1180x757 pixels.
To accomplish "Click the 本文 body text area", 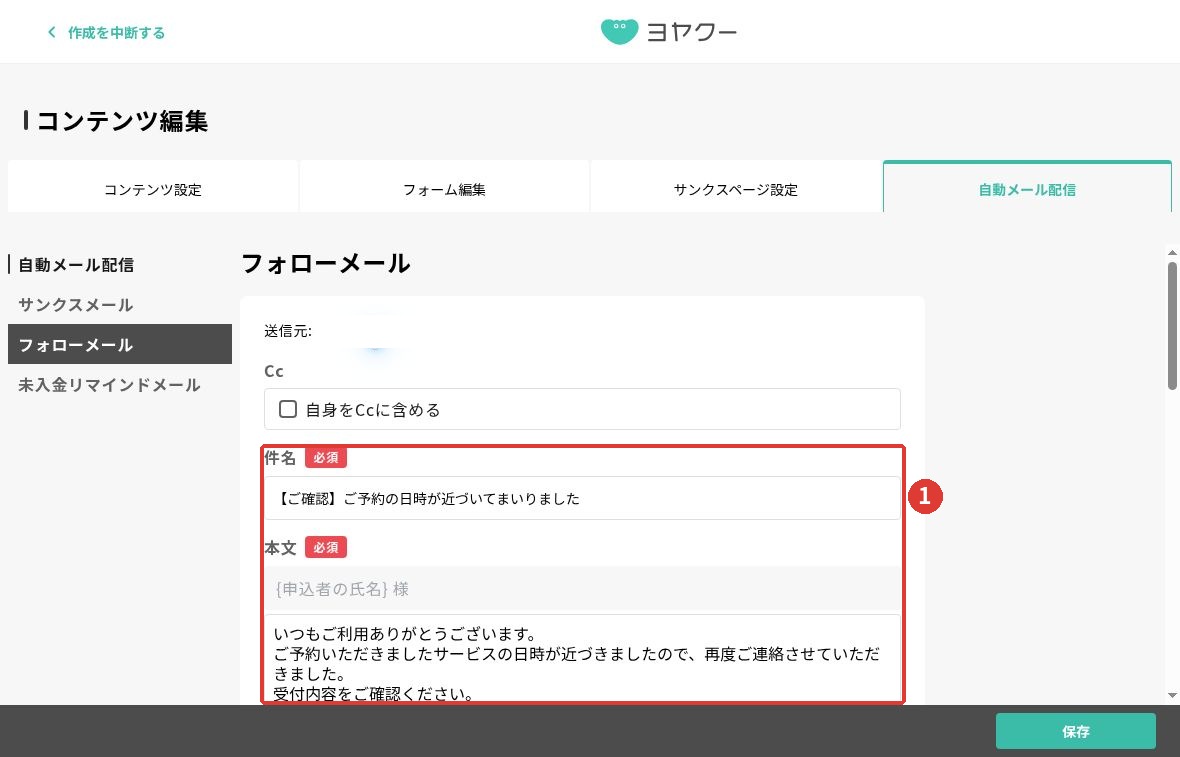I will coord(582,659).
